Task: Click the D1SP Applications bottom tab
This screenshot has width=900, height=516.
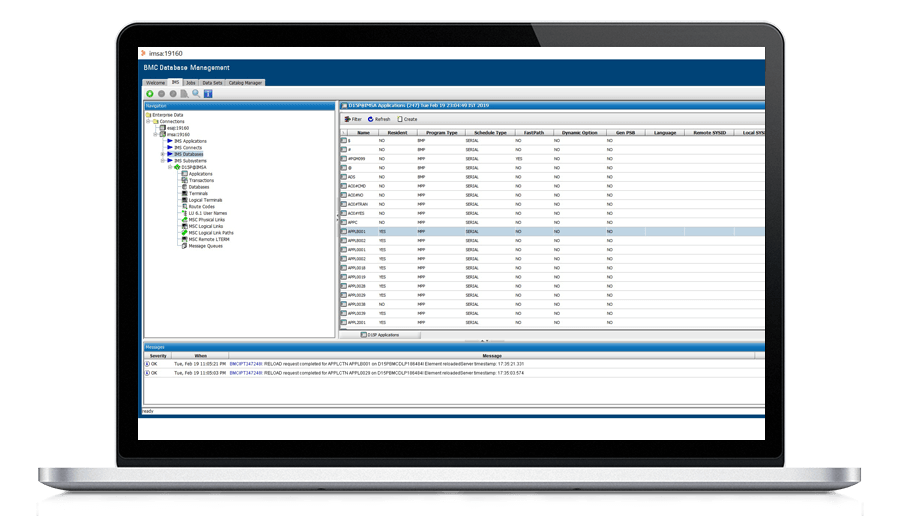Action: pyautogui.click(x=378, y=334)
